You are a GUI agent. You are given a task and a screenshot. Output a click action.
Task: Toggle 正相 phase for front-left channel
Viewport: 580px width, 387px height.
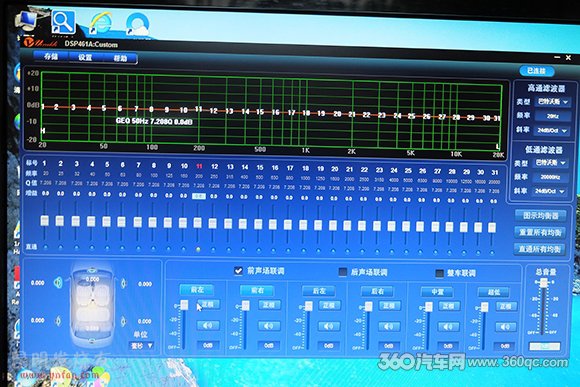pos(208,304)
